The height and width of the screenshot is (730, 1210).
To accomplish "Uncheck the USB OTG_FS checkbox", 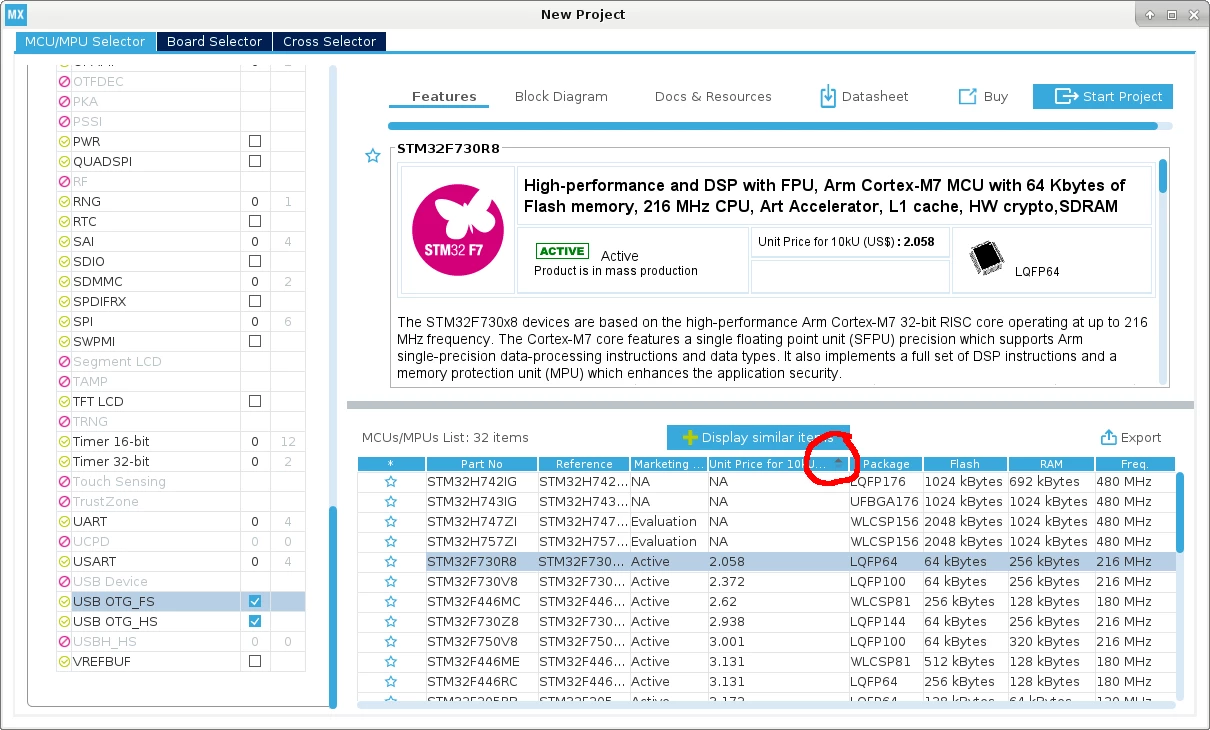I will [x=255, y=601].
